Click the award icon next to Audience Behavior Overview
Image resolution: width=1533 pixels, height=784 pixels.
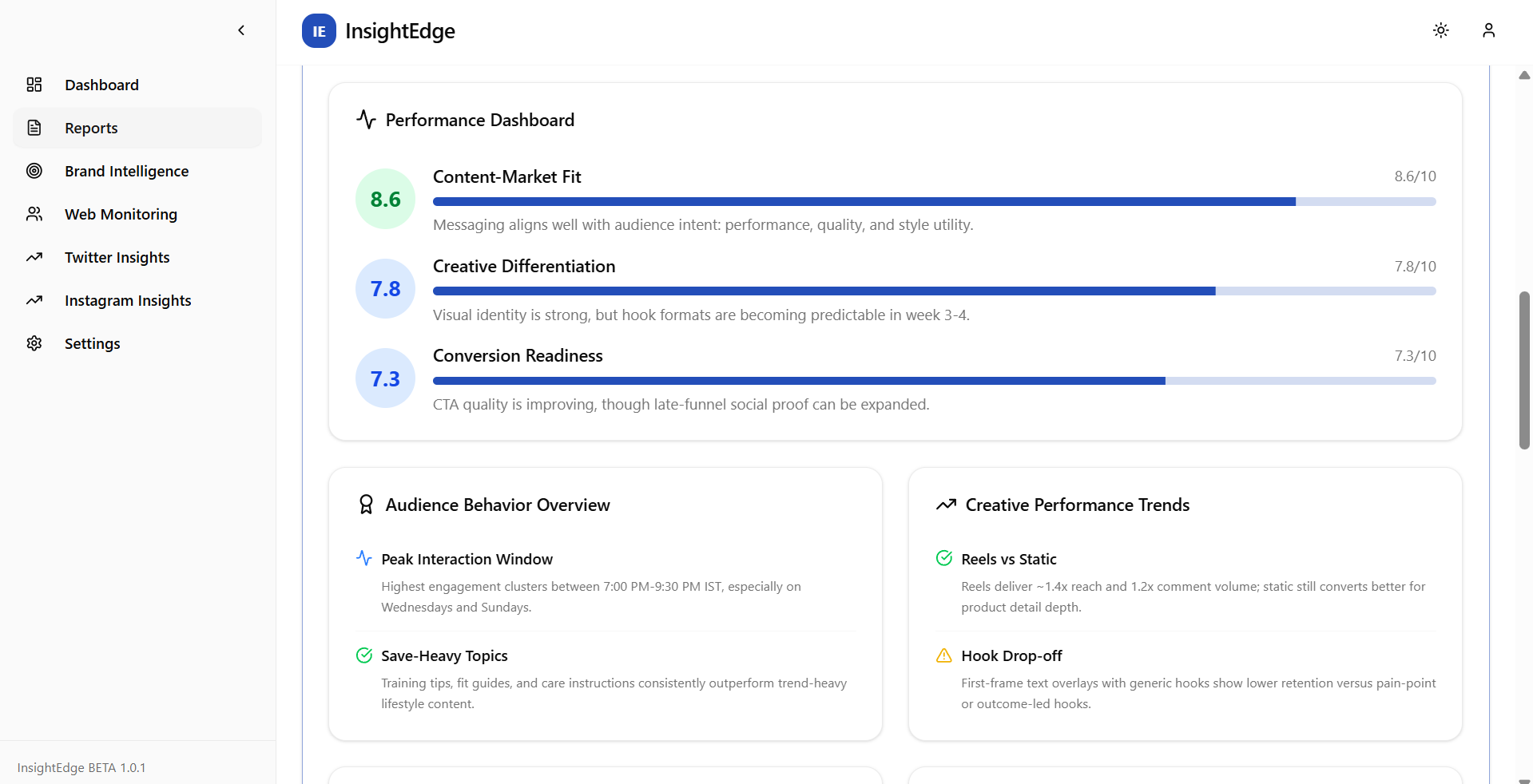(366, 504)
